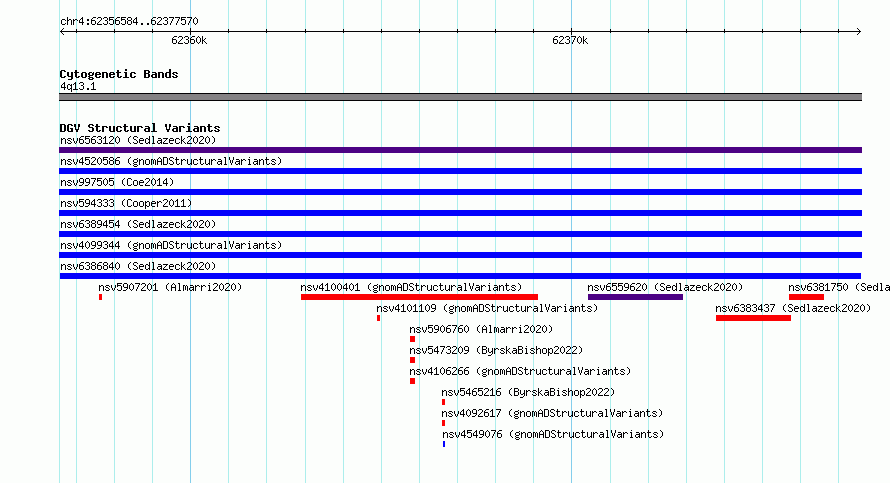The image size is (890, 483).
Task: Click the nsv997505 (Coe2014) blue bar
Action: [x=460, y=192]
